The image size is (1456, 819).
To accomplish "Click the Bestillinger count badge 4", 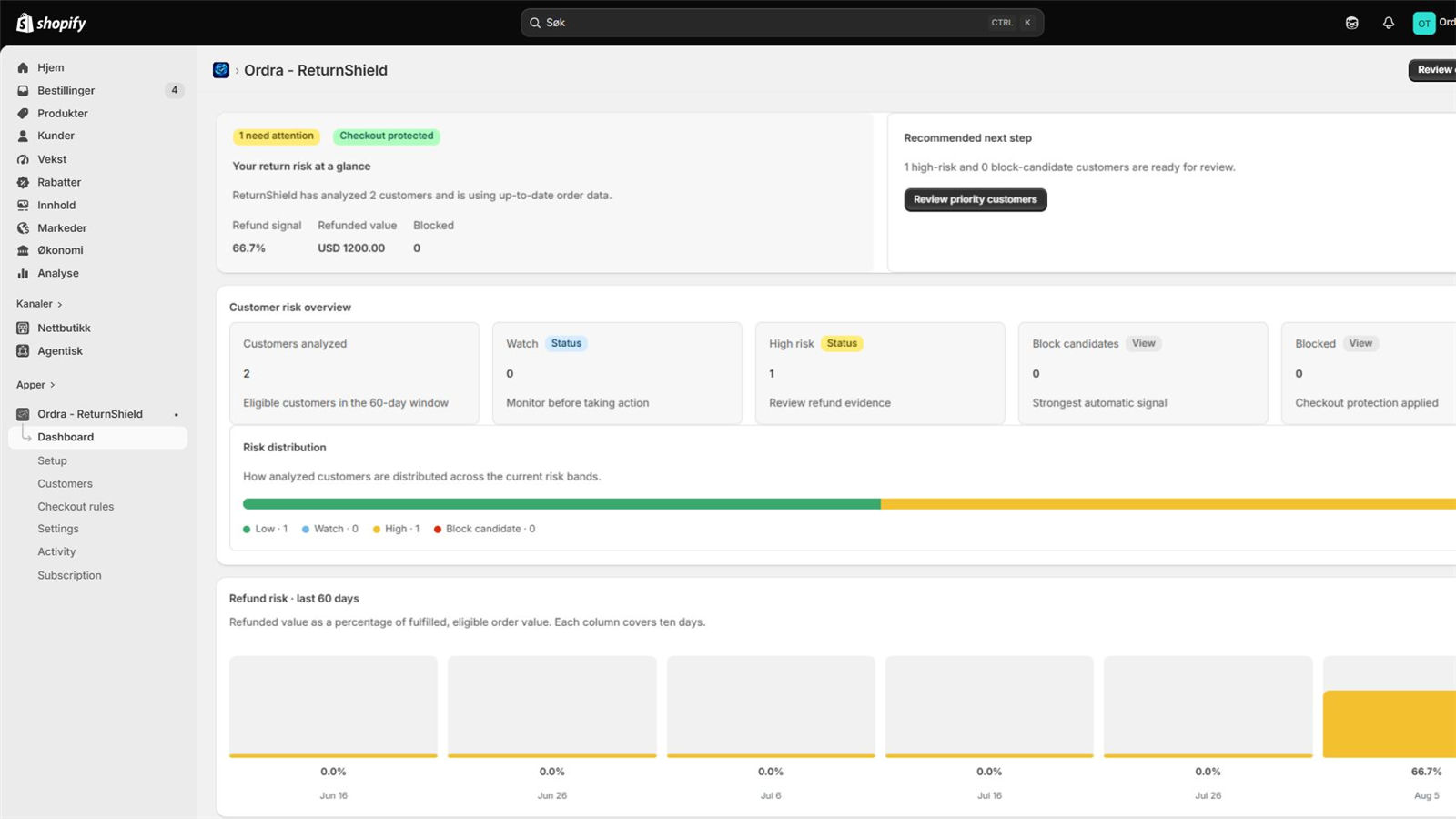I will click(x=175, y=90).
